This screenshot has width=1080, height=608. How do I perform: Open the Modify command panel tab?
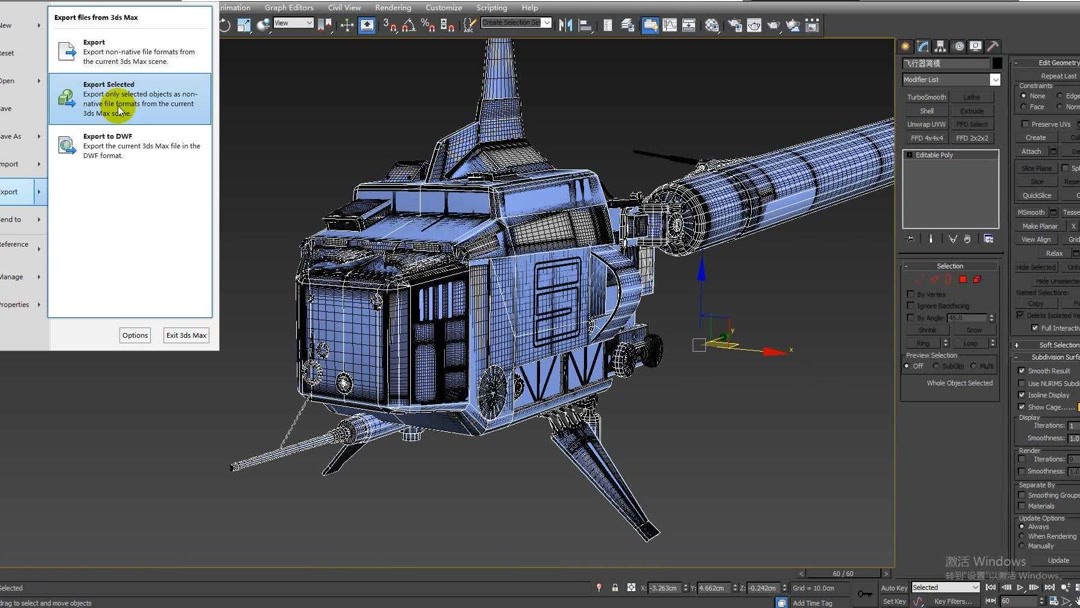click(923, 46)
